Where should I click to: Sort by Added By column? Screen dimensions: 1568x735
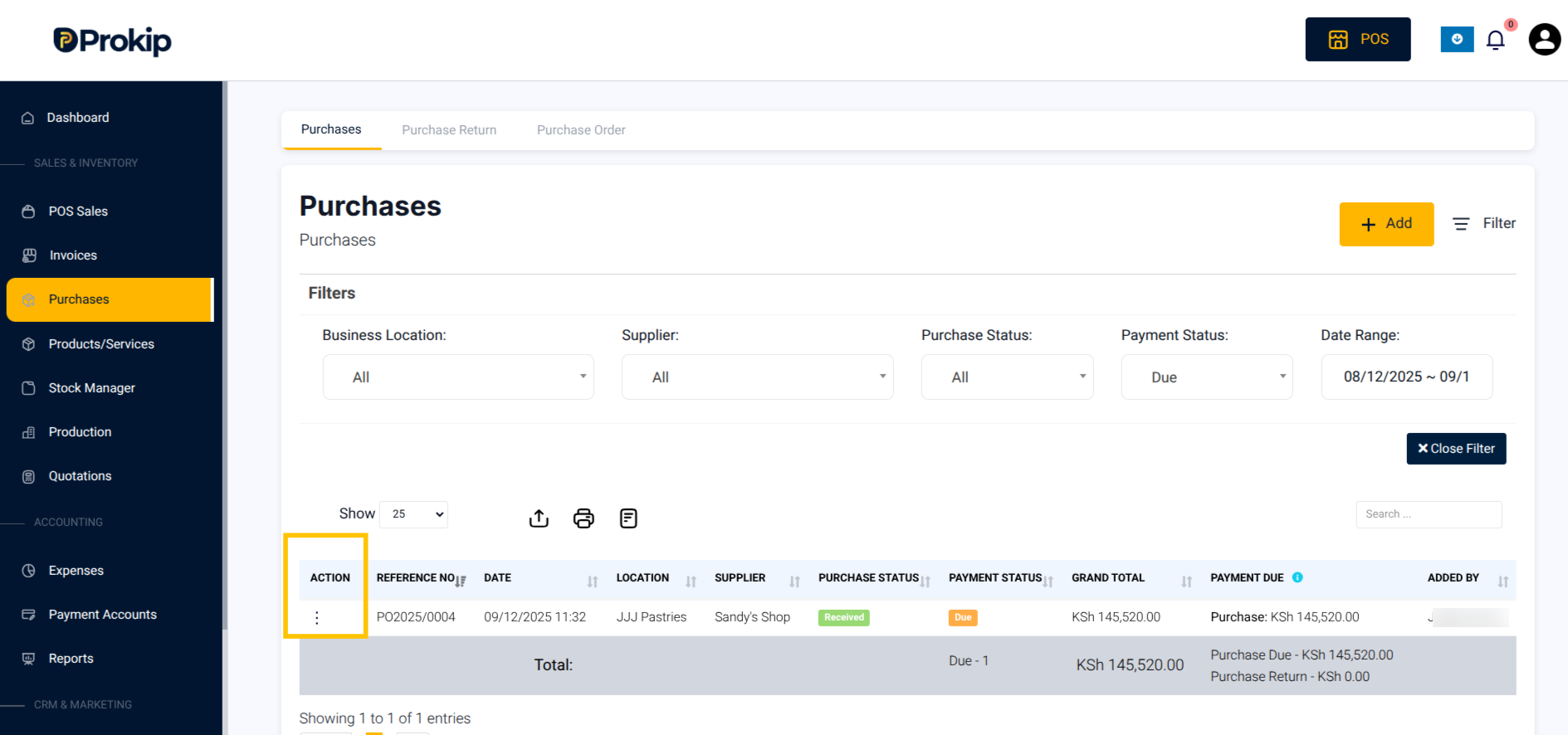(1468, 579)
